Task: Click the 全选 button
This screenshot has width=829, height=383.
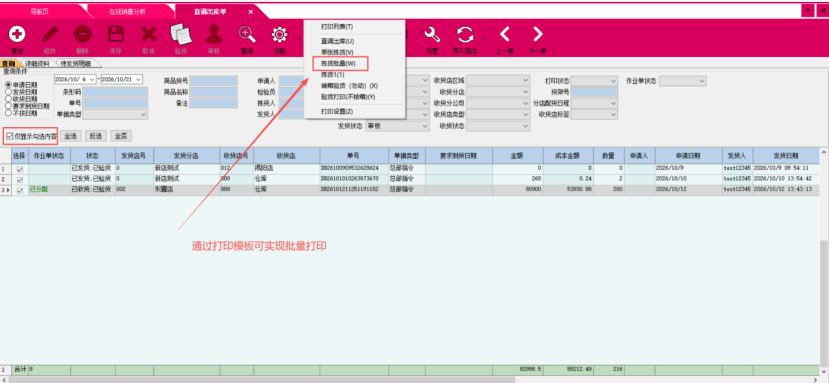Action: pyautogui.click(x=70, y=136)
